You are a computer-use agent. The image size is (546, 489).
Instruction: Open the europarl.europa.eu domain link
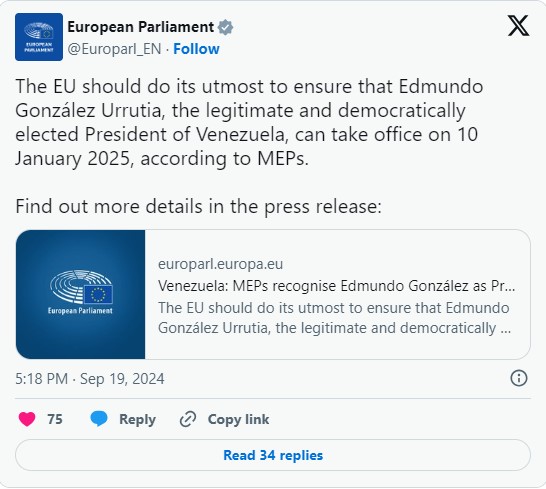(220, 264)
